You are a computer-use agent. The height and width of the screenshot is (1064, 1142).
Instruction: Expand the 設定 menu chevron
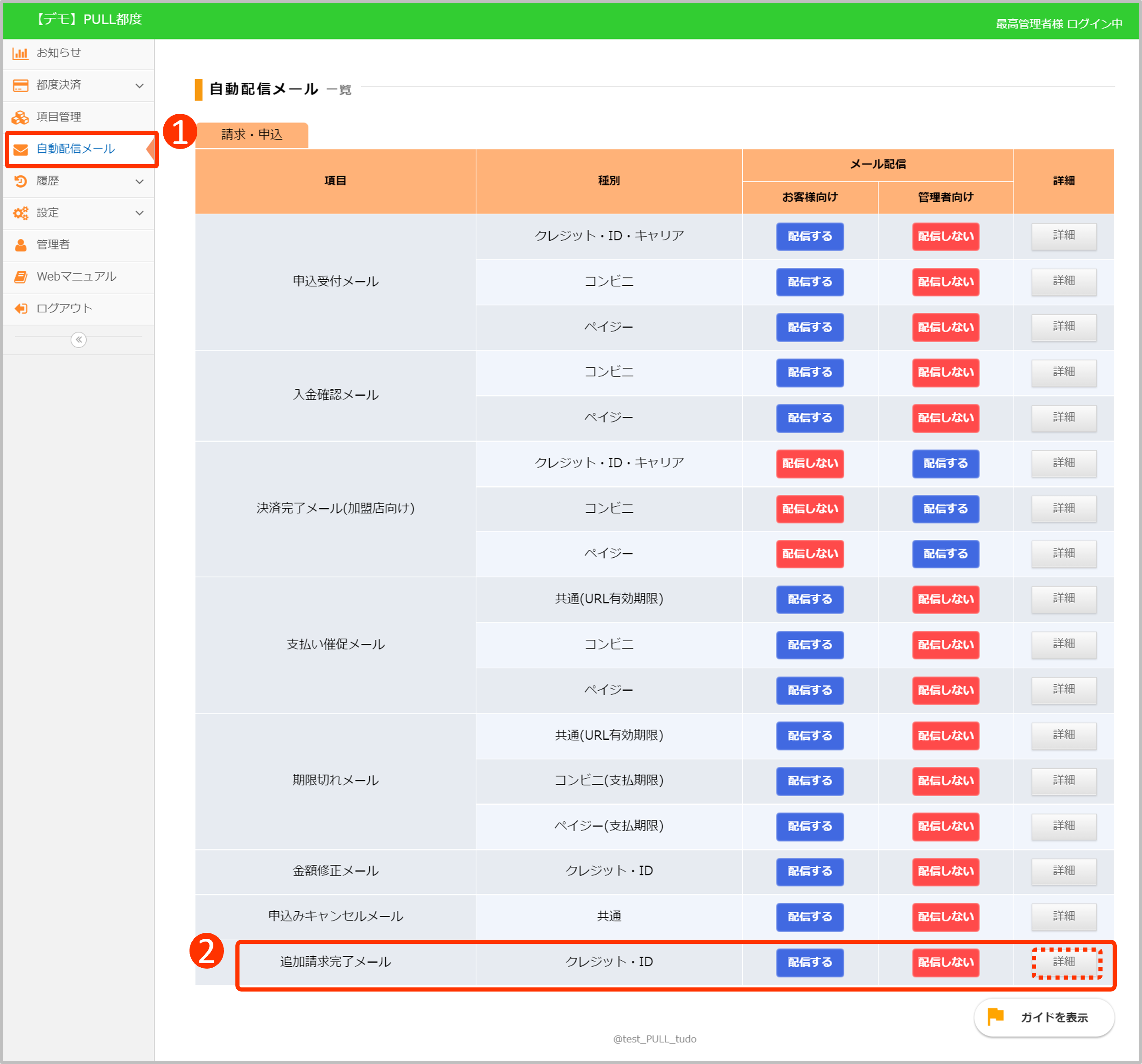(139, 213)
